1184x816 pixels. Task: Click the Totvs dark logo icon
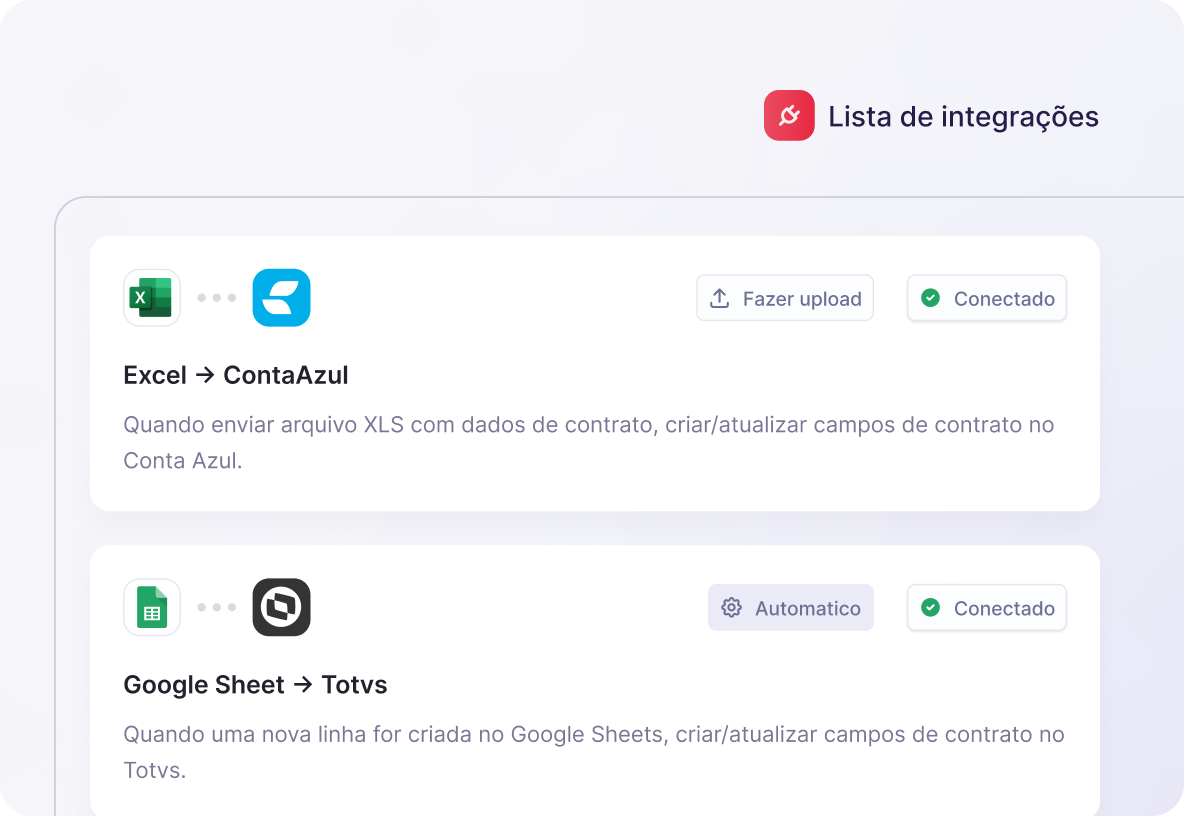pyautogui.click(x=282, y=607)
